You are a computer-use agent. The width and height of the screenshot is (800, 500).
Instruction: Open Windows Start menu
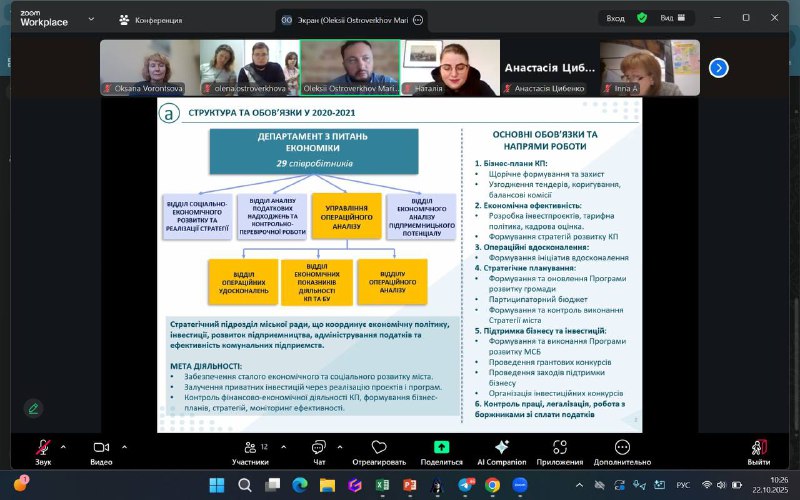point(216,484)
